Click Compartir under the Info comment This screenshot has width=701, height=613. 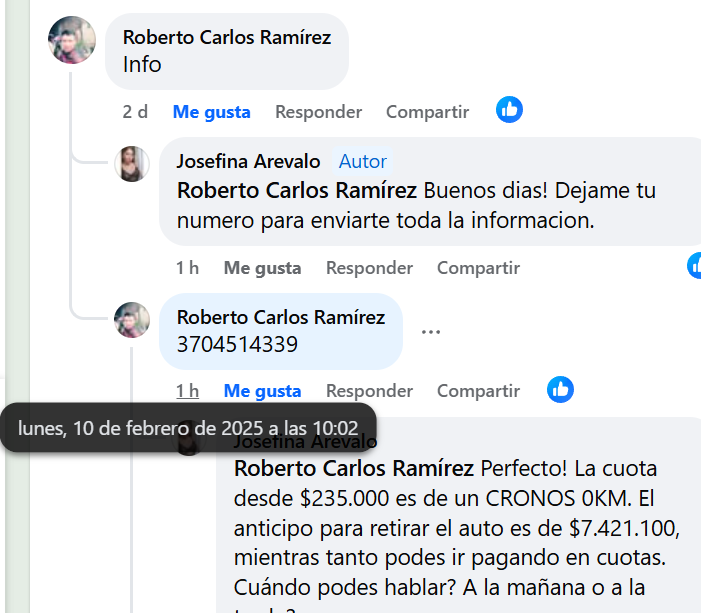pyautogui.click(x=427, y=112)
